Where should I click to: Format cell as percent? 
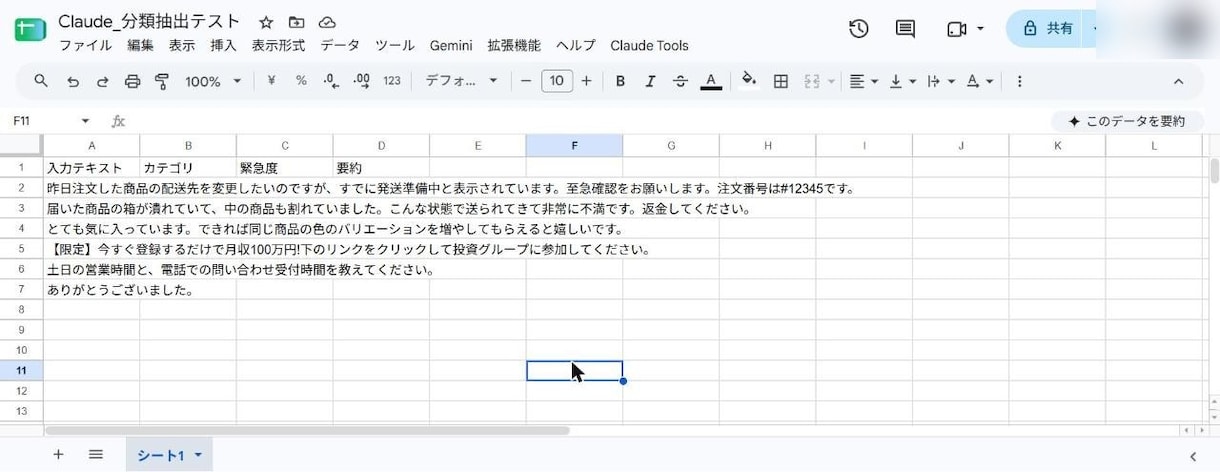[301, 81]
